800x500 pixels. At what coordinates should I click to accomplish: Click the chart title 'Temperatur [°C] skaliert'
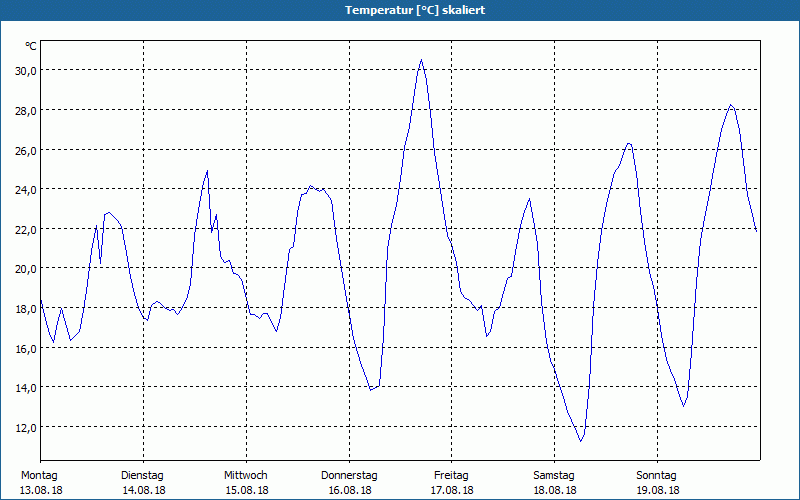pyautogui.click(x=400, y=10)
